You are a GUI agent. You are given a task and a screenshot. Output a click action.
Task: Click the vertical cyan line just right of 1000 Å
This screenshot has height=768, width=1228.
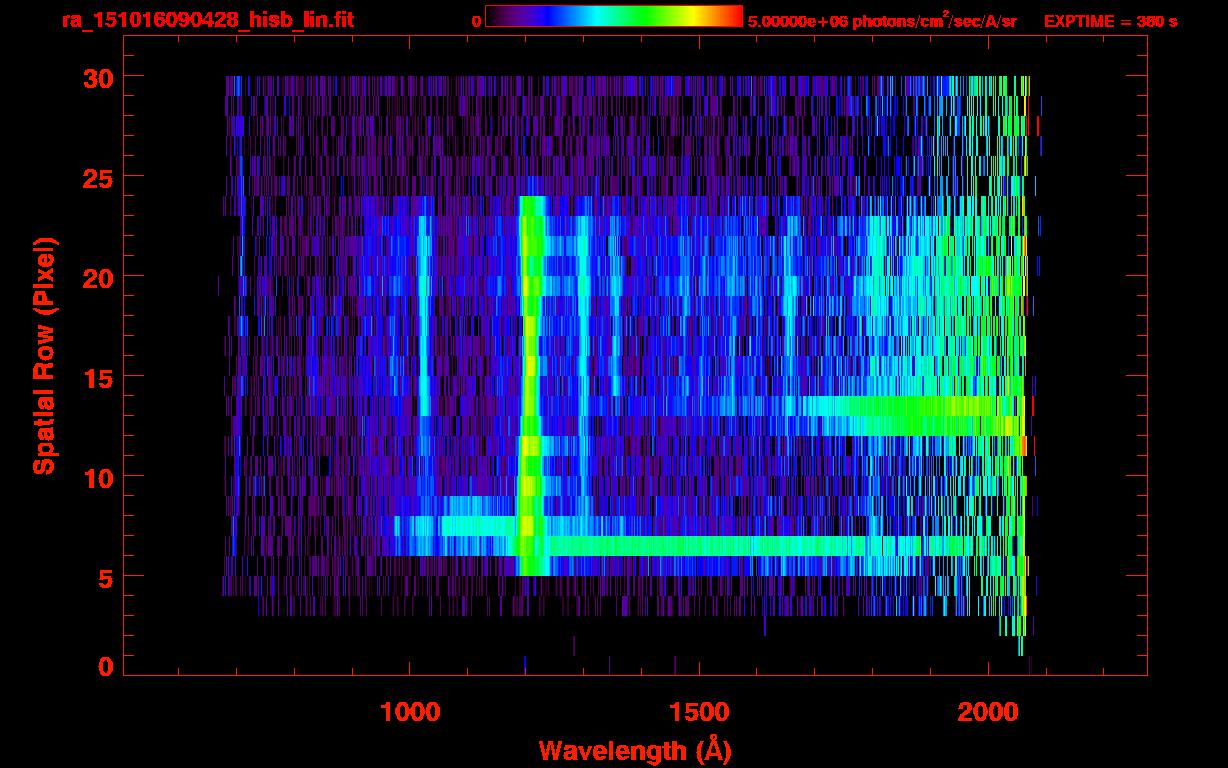click(424, 320)
